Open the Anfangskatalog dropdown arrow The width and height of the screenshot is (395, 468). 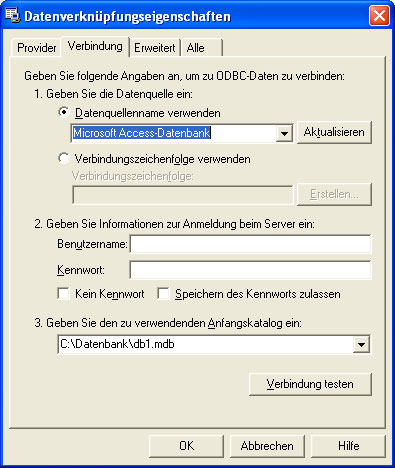(x=361, y=344)
